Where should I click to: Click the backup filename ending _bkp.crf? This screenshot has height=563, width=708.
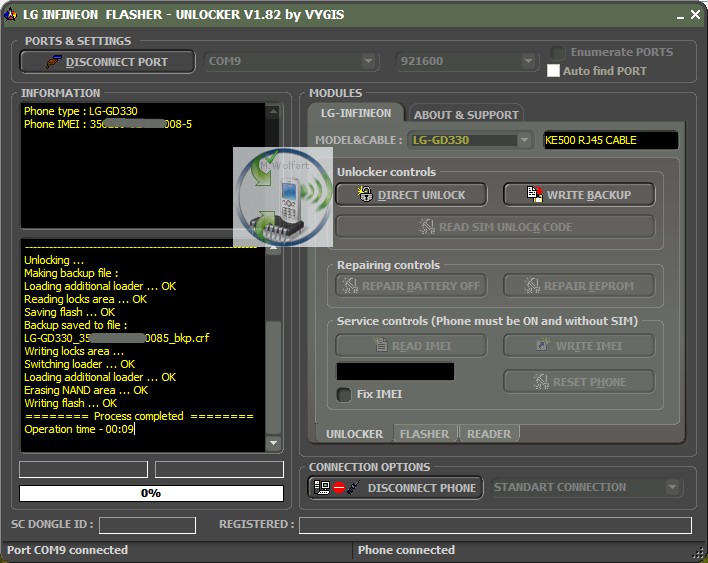click(116, 338)
